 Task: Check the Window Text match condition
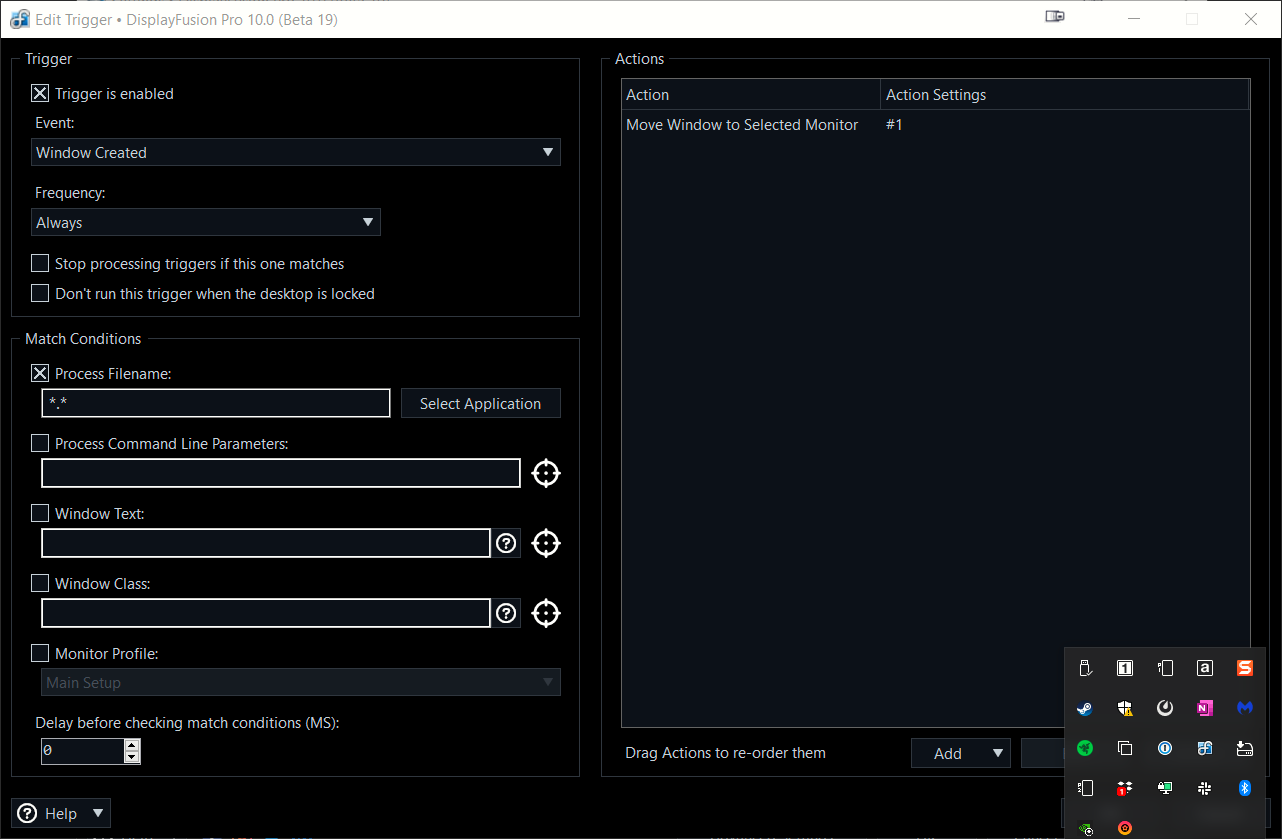point(40,513)
